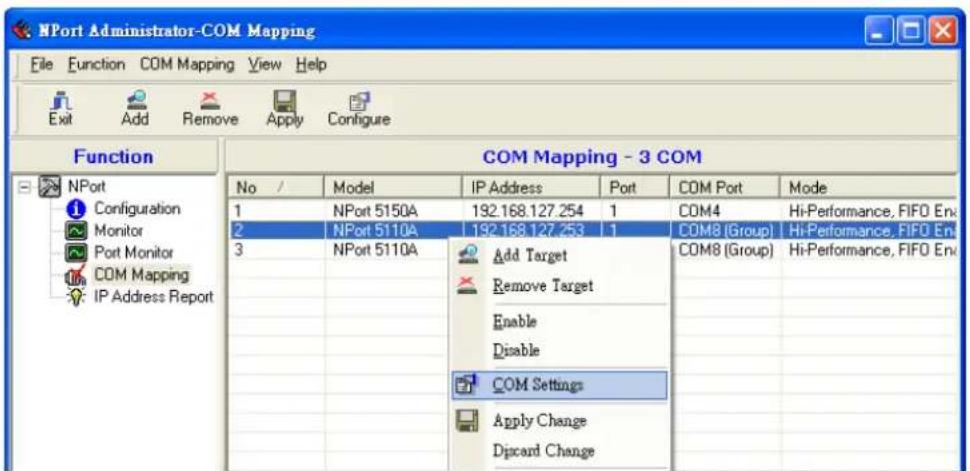Open the Function menu
This screenshot has height=471, width=970.
tap(96, 64)
